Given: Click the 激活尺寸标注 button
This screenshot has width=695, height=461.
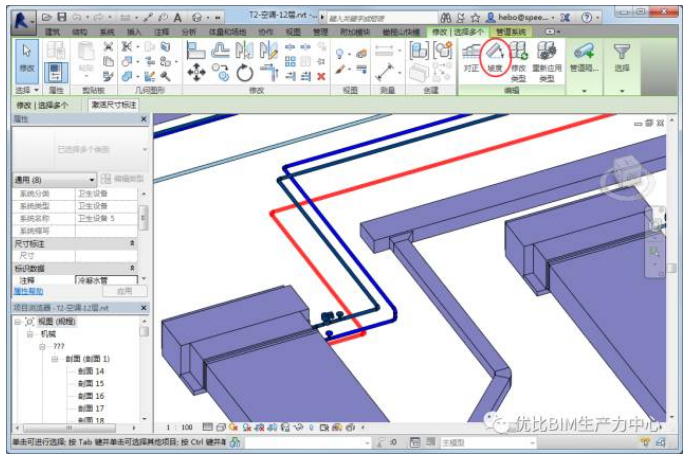Looking at the screenshot, I should click(113, 105).
